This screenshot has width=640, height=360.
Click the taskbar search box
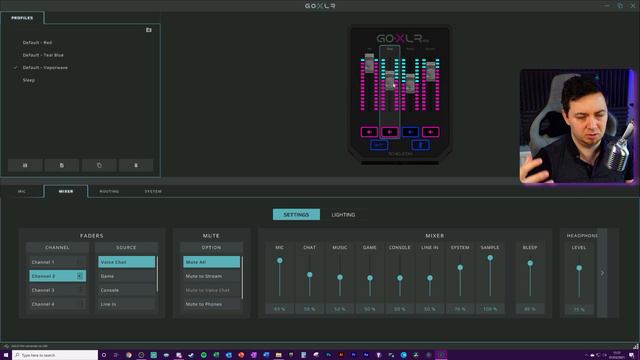55,355
